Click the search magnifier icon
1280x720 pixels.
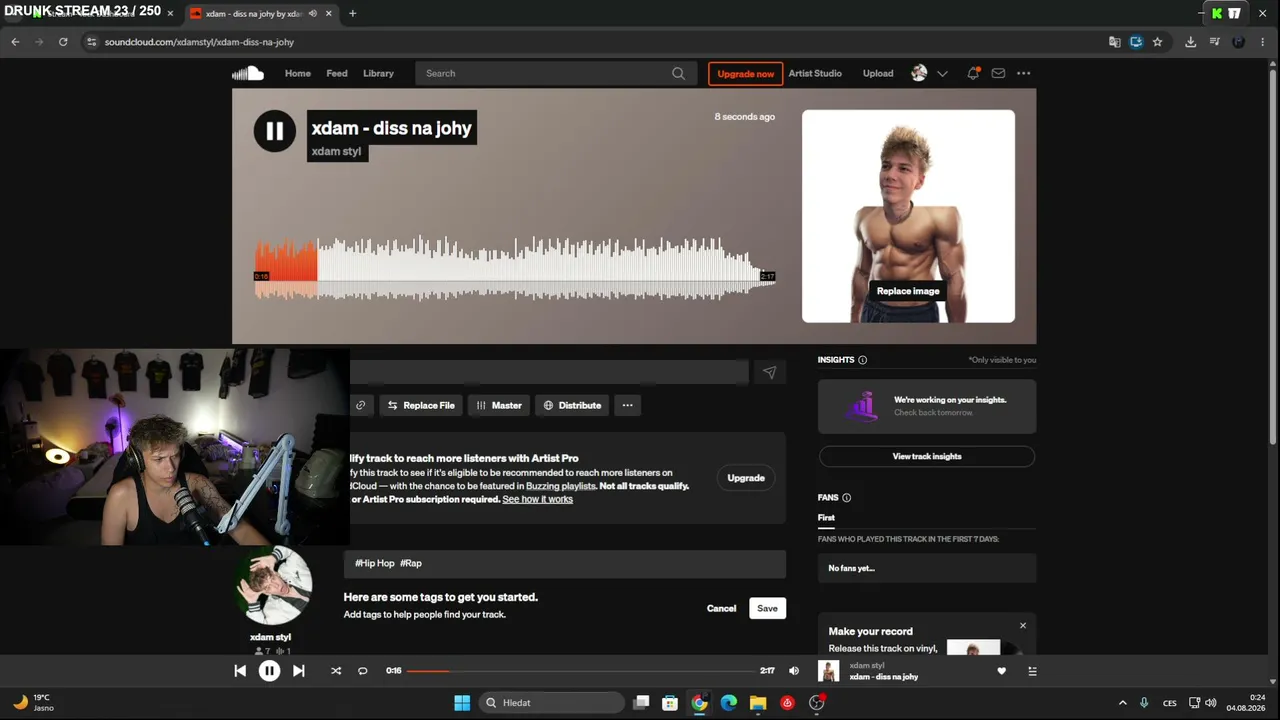pos(678,73)
